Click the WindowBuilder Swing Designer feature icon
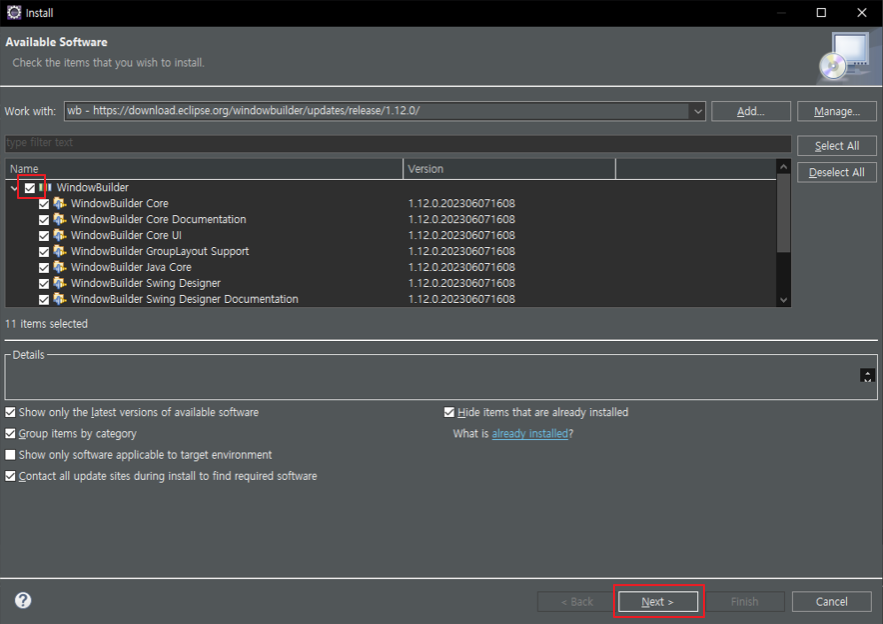Image resolution: width=883 pixels, height=624 pixels. pos(60,283)
